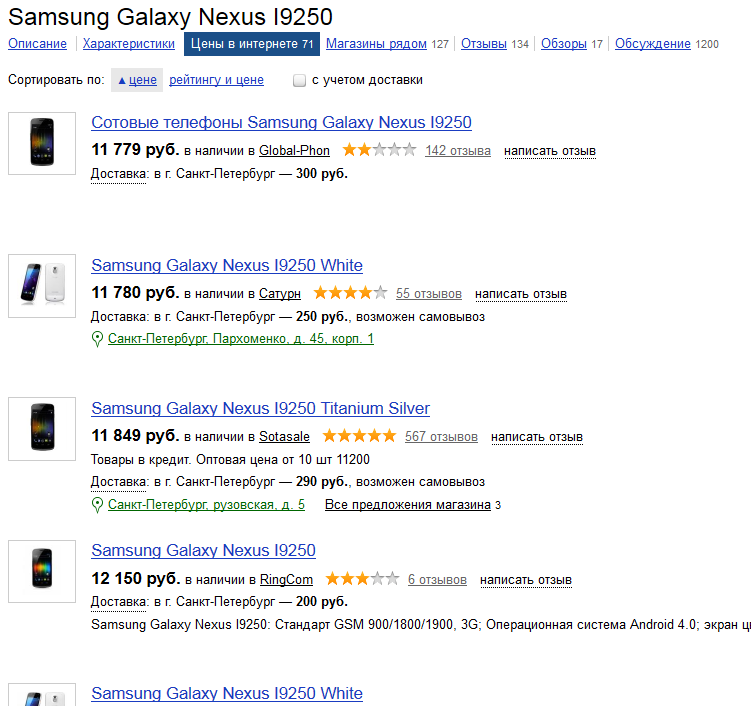The width and height of the screenshot is (751, 706).
Task: Open the Galaxy Nexus White phone thumbnail
Action: pyautogui.click(x=42, y=286)
